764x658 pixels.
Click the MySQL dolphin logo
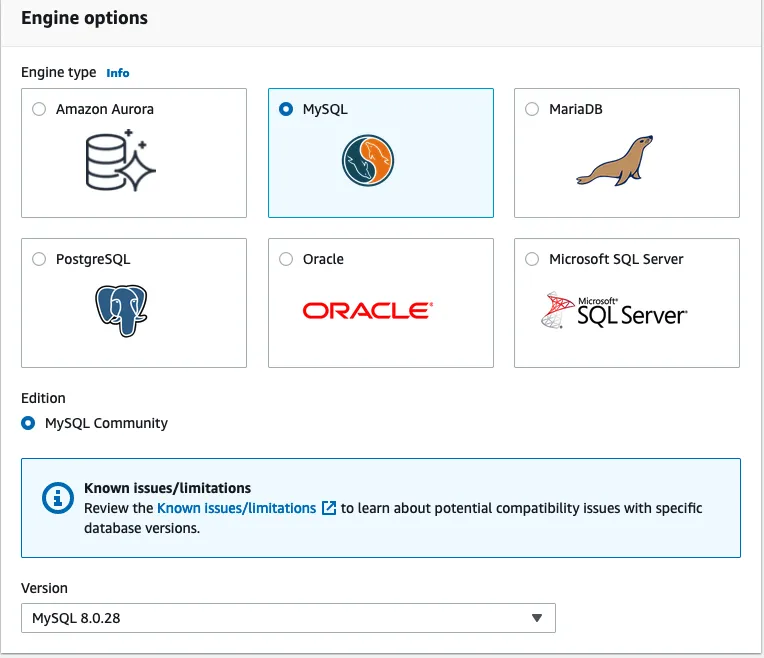point(368,160)
